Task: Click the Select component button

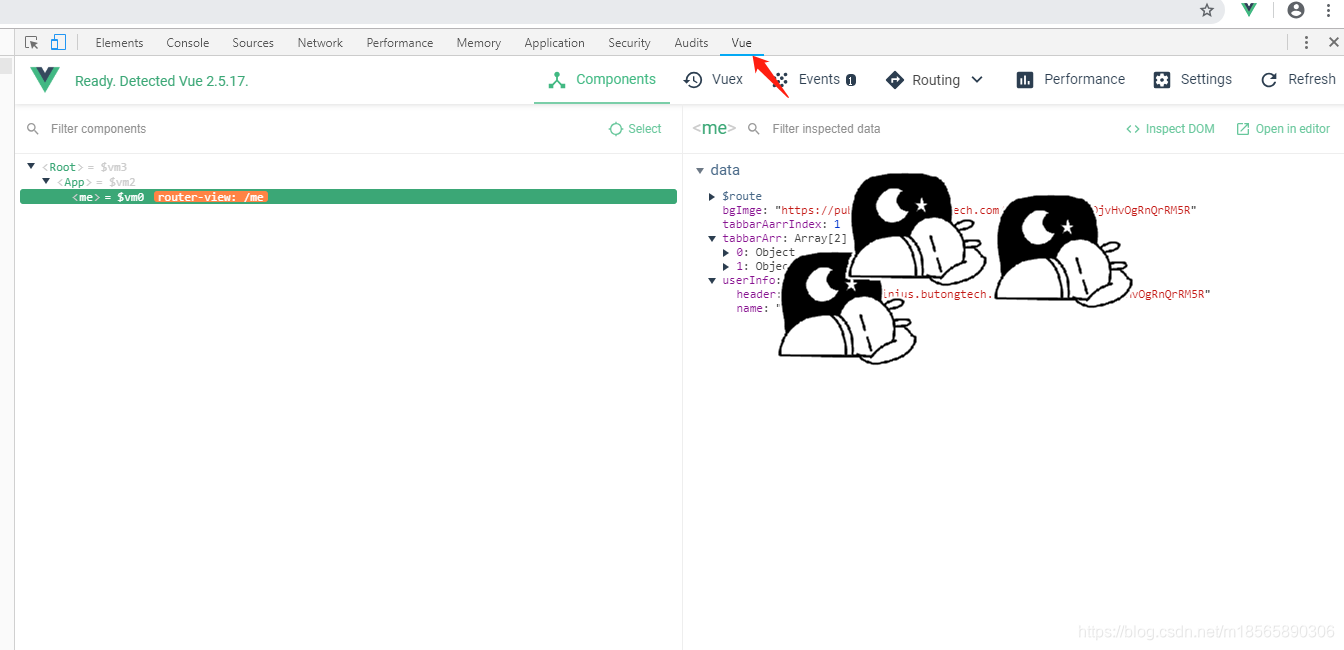Action: [x=635, y=129]
